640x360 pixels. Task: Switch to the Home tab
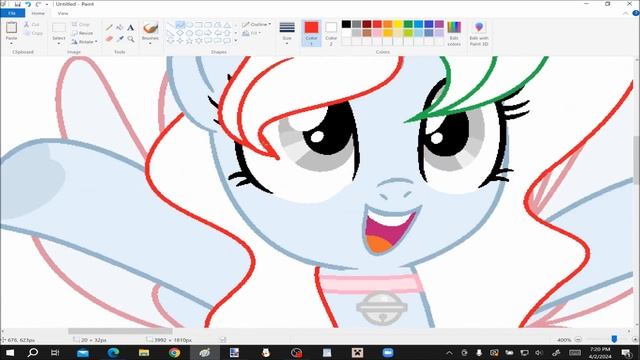[x=38, y=13]
